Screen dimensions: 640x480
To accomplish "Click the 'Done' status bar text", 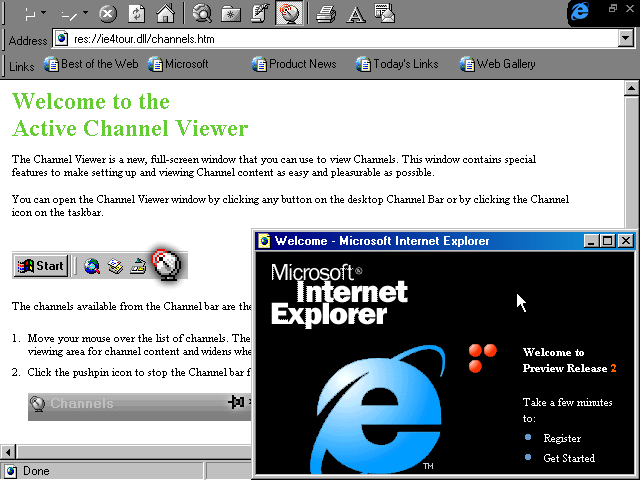I will 36,471.
